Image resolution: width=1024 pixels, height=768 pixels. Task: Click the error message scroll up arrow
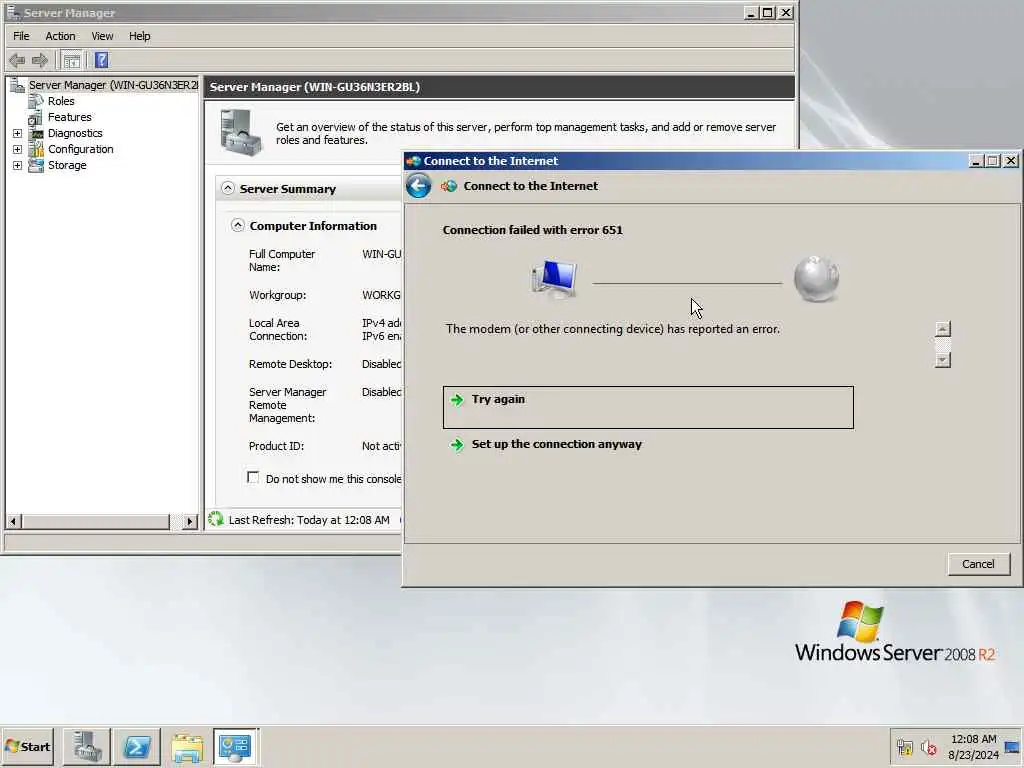[x=942, y=328]
